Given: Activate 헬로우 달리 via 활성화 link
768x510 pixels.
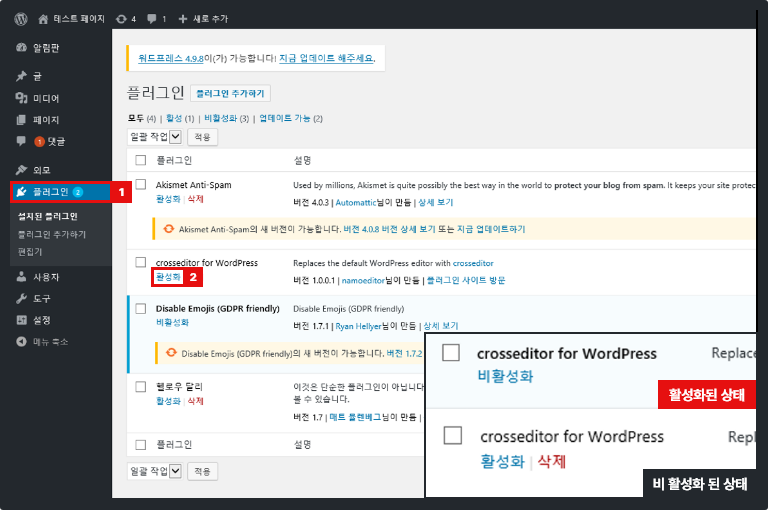Looking at the screenshot, I should (x=168, y=401).
